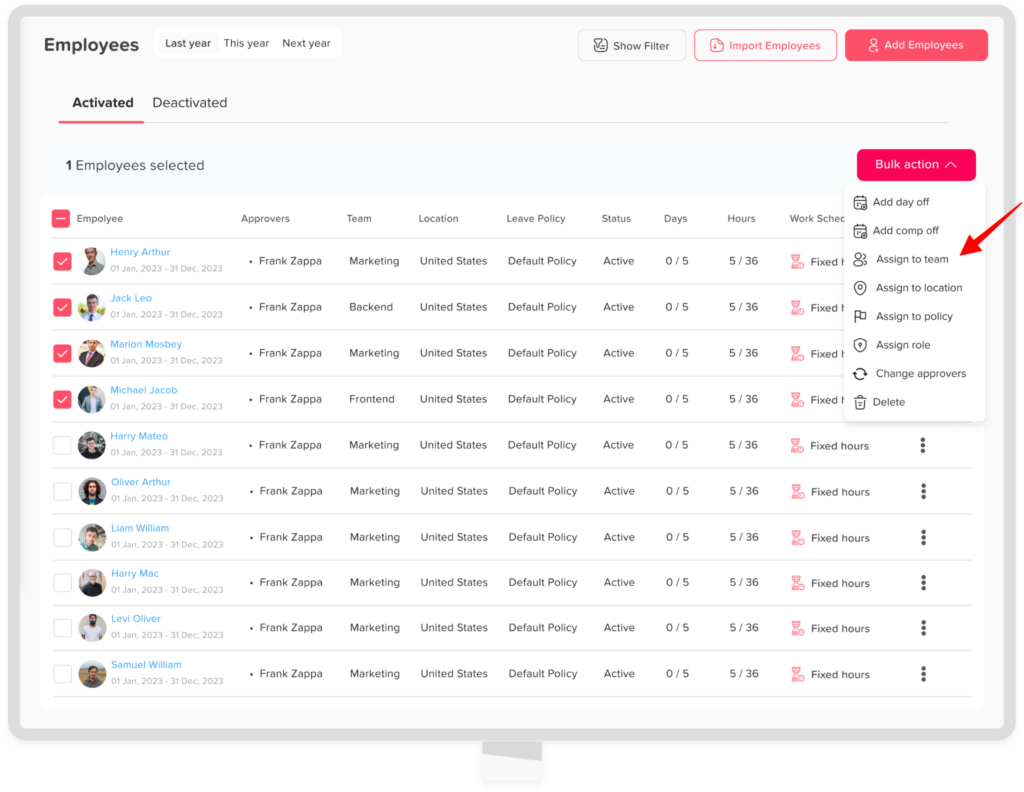Collapse the Bulk action dropdown
This screenshot has height=792, width=1024.
click(915, 165)
